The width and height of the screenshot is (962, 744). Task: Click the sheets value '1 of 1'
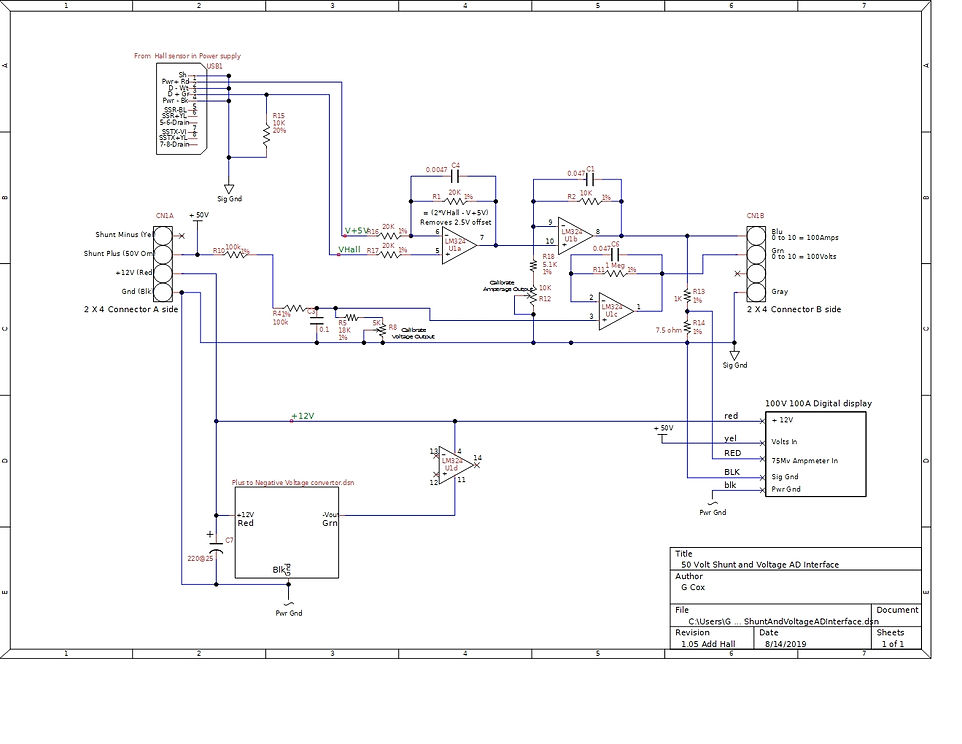[x=893, y=644]
